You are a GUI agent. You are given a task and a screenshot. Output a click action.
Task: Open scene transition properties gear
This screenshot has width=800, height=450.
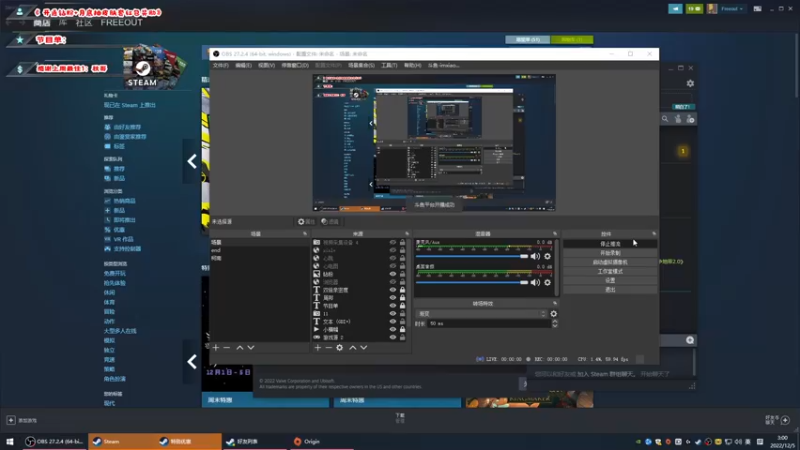(x=554, y=314)
